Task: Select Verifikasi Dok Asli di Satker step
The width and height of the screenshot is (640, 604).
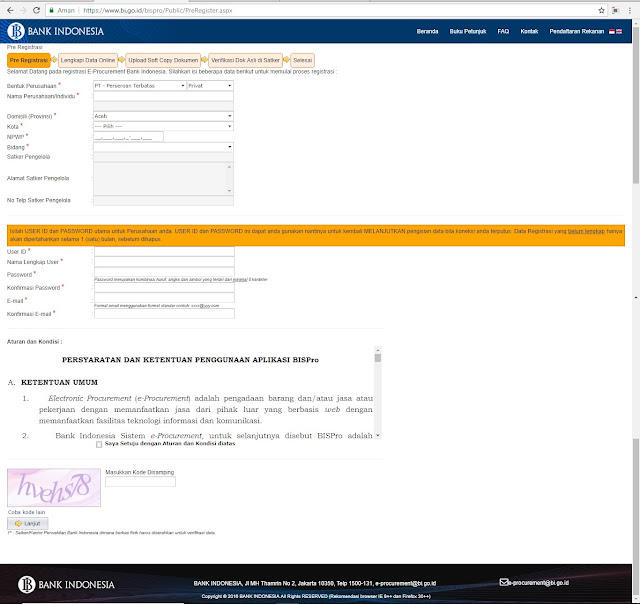Action: (x=245, y=60)
